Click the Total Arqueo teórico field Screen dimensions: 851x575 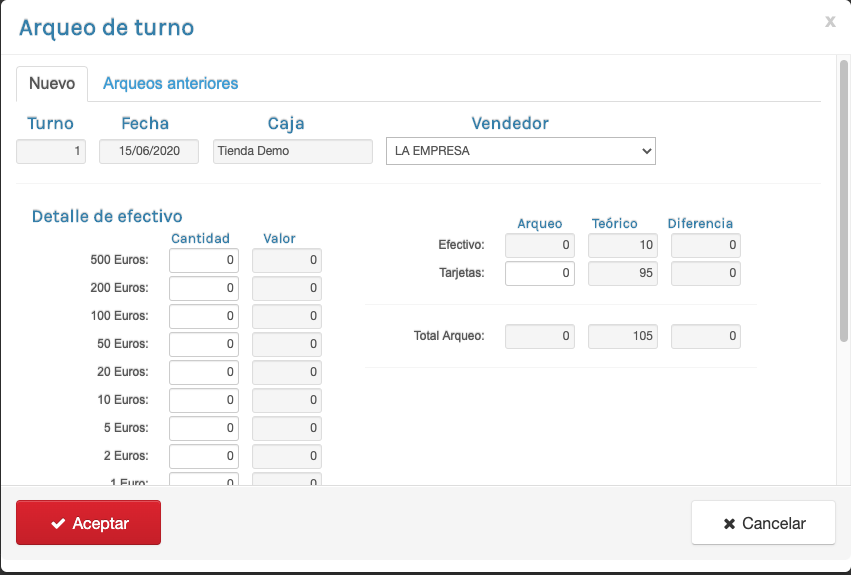(622, 337)
